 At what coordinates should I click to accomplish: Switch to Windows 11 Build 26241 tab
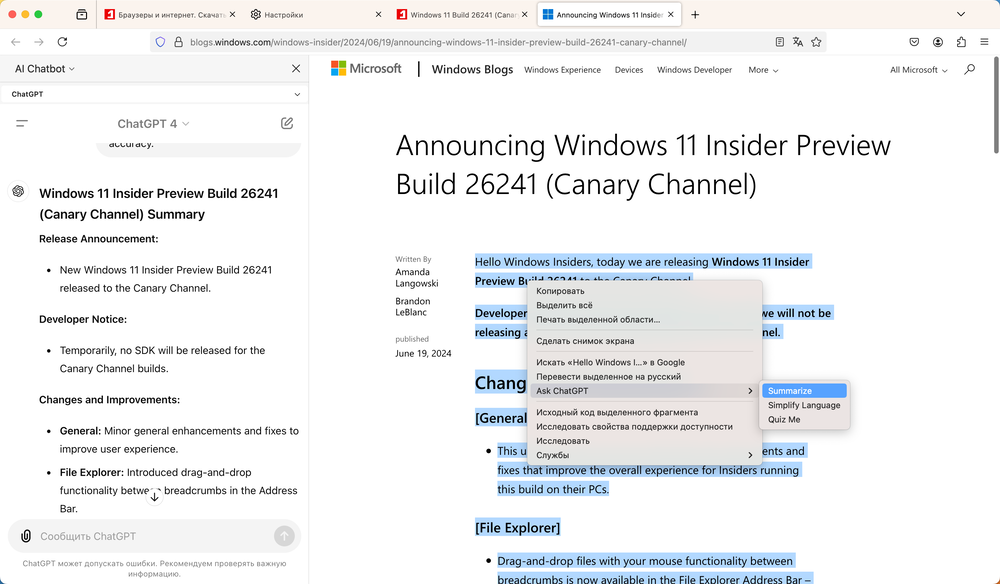click(x=462, y=15)
